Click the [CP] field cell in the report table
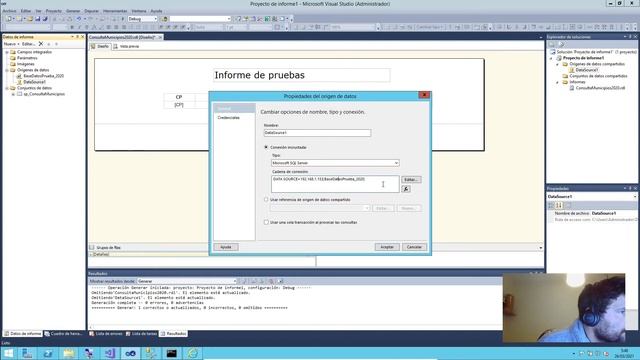This screenshot has width=640, height=360. 179,105
